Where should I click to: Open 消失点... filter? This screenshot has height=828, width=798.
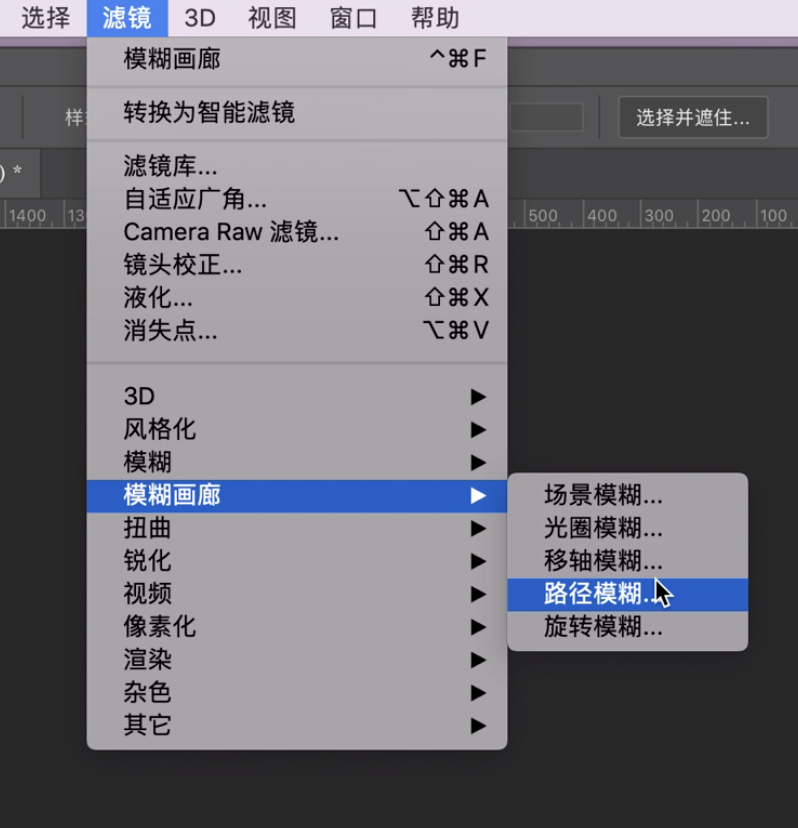[x=170, y=331]
